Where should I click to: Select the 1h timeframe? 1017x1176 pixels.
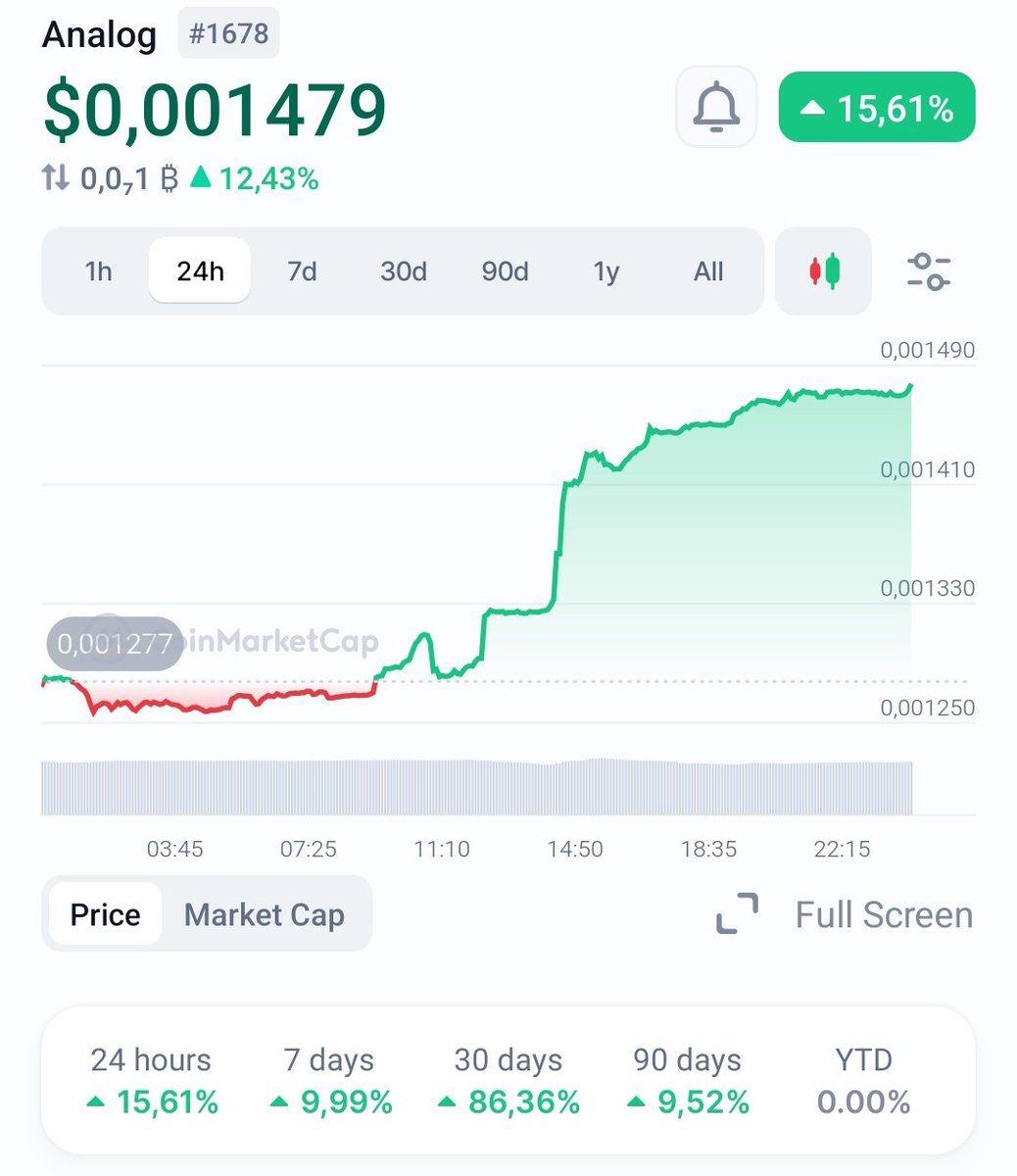pos(98,270)
